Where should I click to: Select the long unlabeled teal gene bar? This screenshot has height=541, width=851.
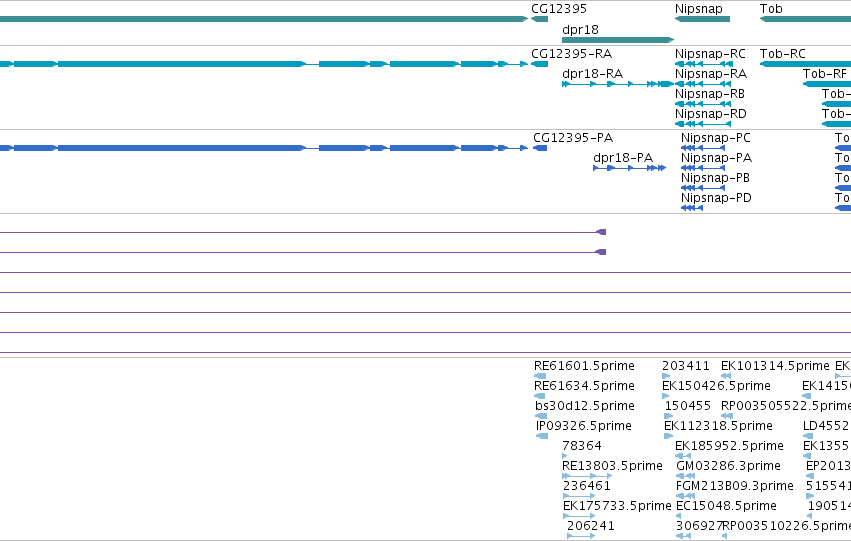click(264, 19)
